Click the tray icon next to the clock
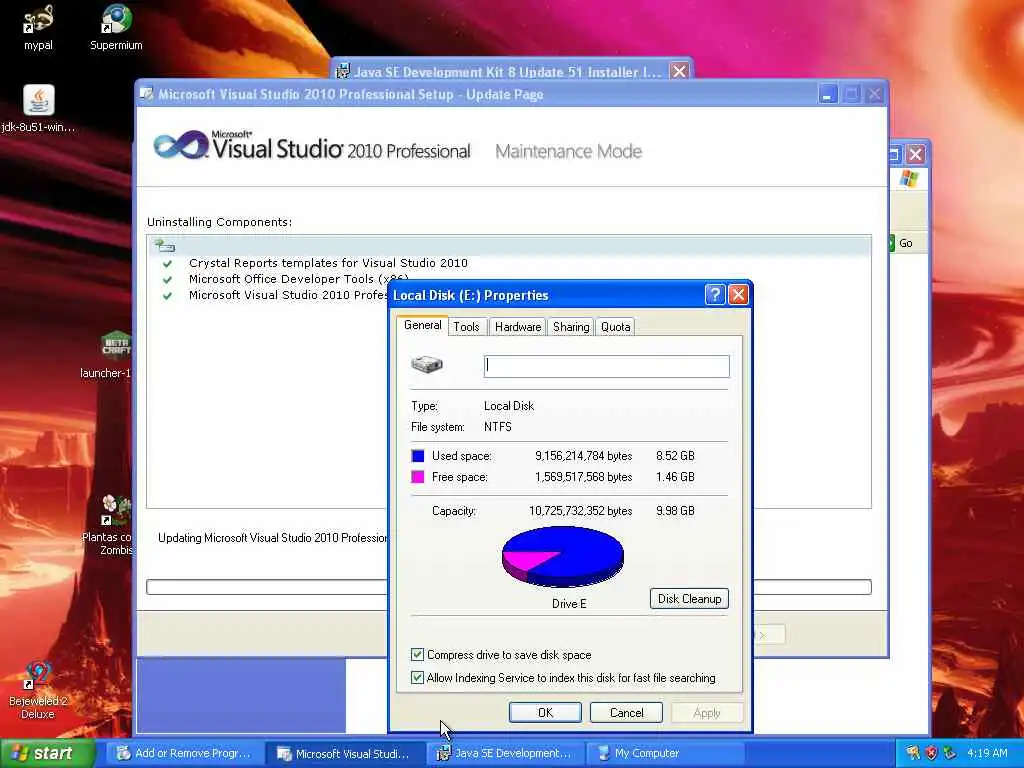The image size is (1024, 768). click(x=949, y=753)
